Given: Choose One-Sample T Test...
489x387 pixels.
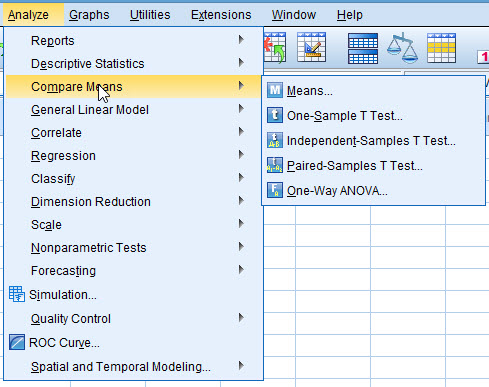Looking at the screenshot, I should [x=373, y=116].
